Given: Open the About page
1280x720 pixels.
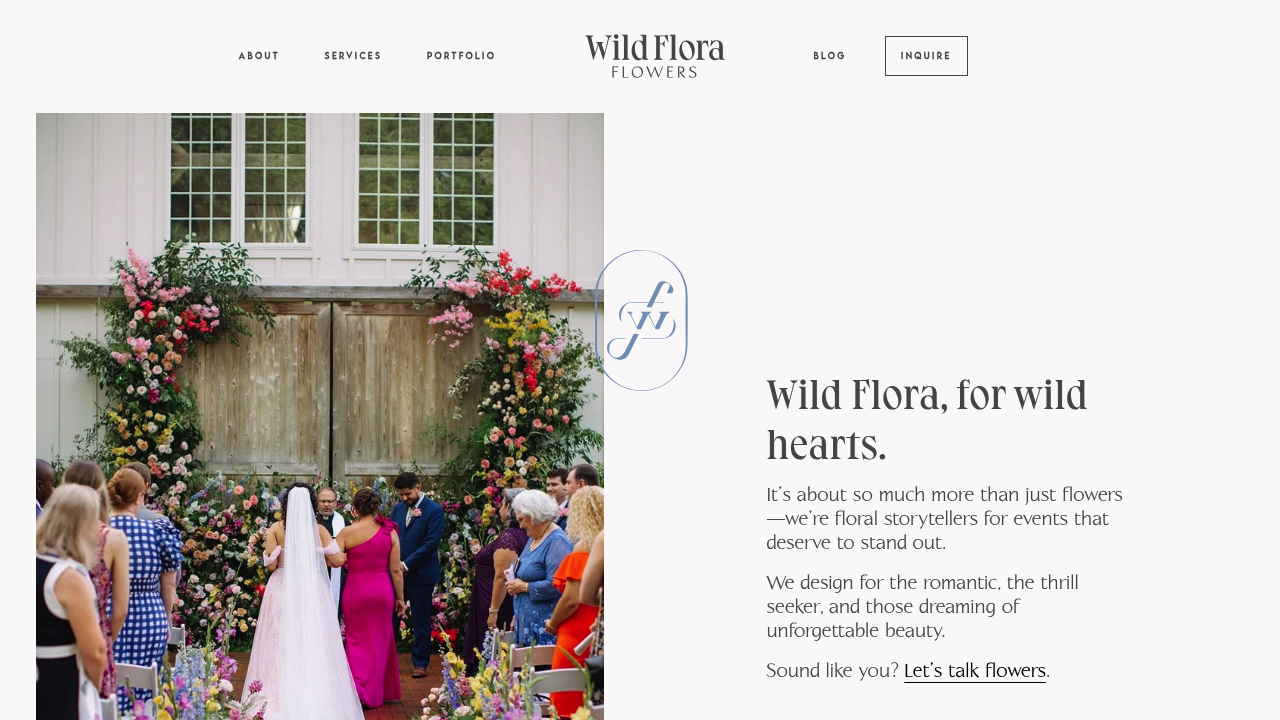Looking at the screenshot, I should (259, 56).
